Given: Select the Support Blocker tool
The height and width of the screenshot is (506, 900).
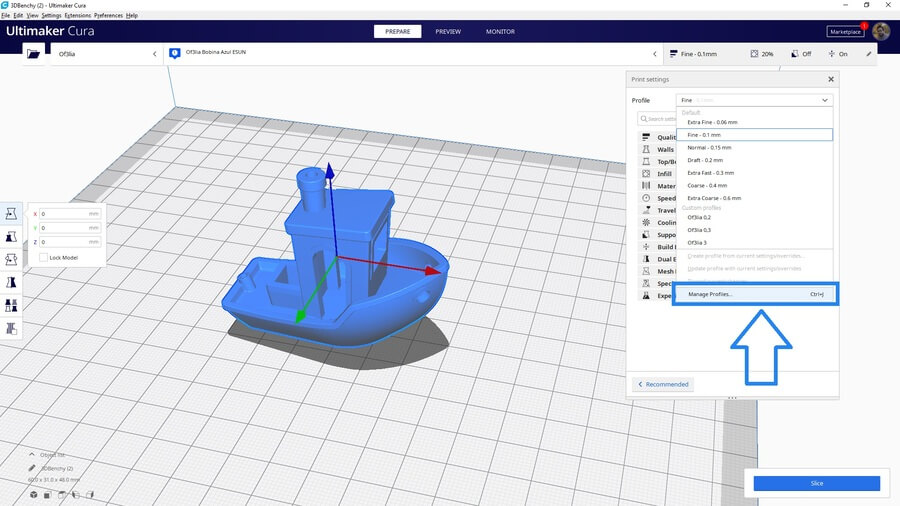Looking at the screenshot, I should pyautogui.click(x=11, y=328).
